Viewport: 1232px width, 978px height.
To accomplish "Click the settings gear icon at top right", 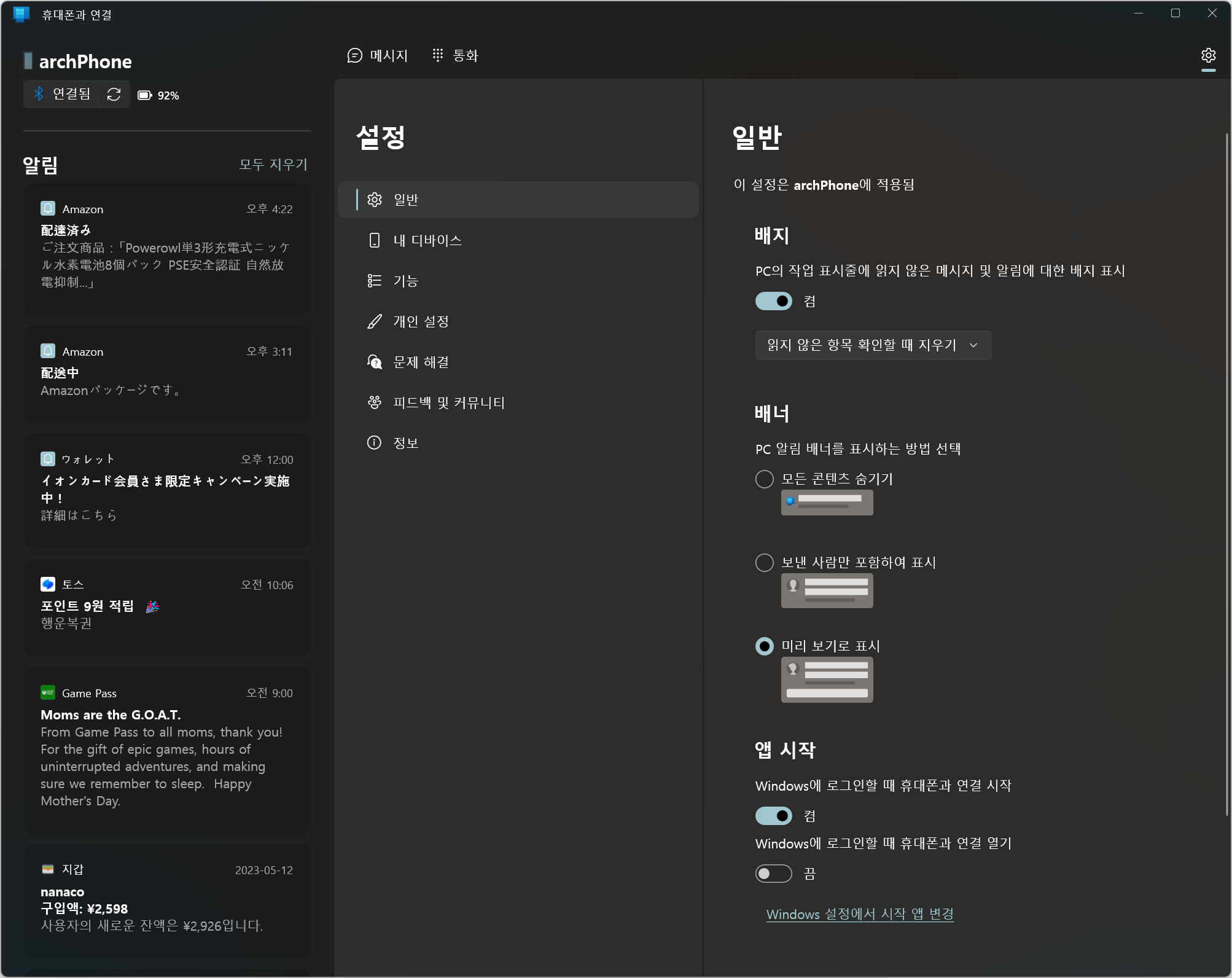I will [x=1208, y=56].
